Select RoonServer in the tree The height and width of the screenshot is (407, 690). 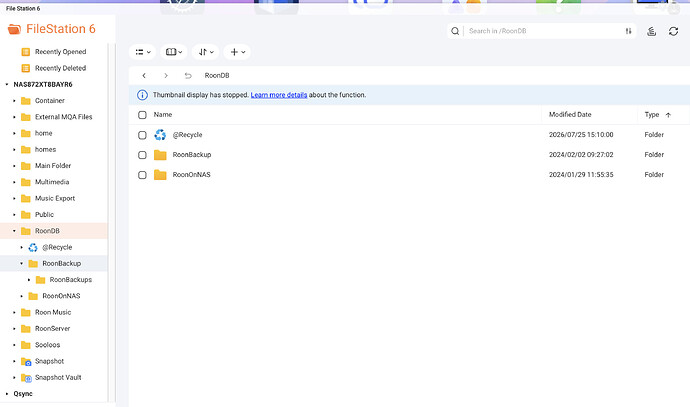click(x=52, y=328)
